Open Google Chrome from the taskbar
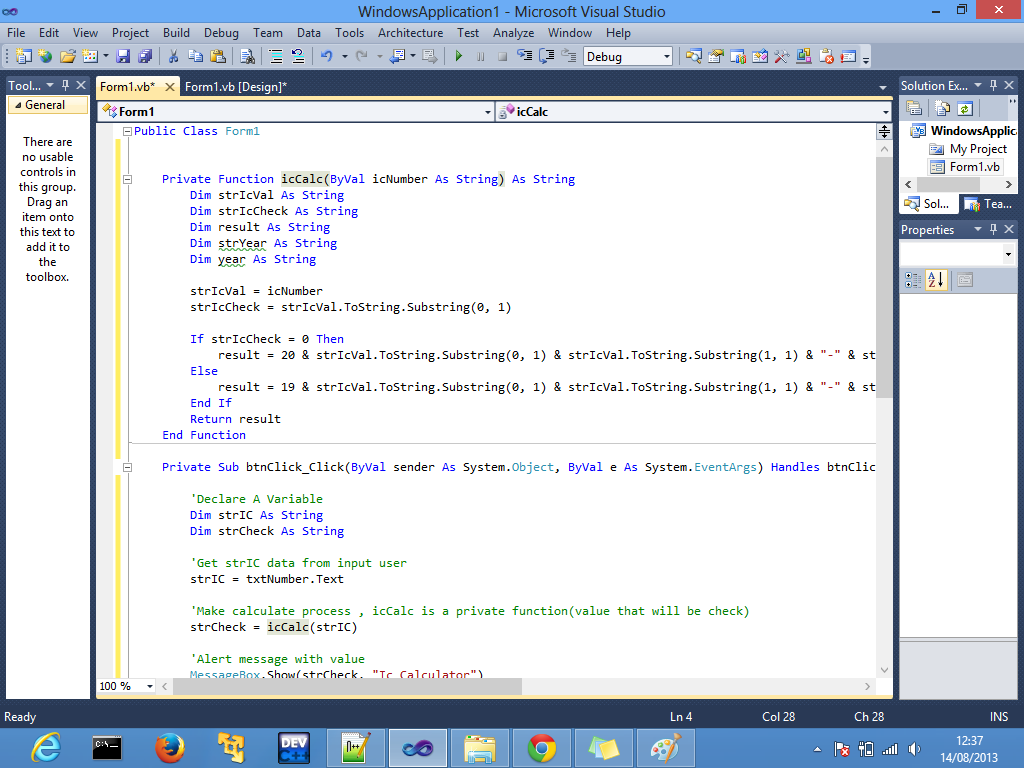Screen dimensions: 1024x768 tap(541, 748)
